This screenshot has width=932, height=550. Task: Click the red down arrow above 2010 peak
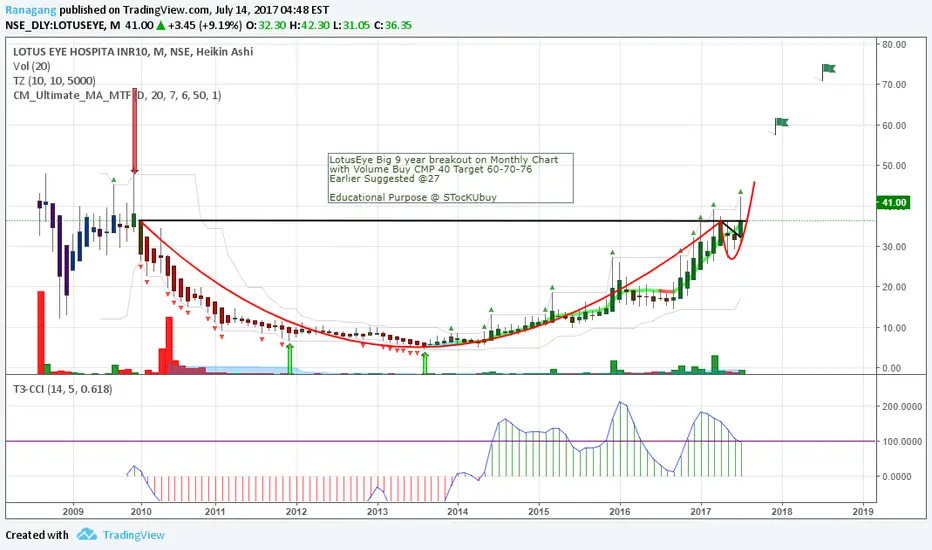pyautogui.click(x=135, y=131)
